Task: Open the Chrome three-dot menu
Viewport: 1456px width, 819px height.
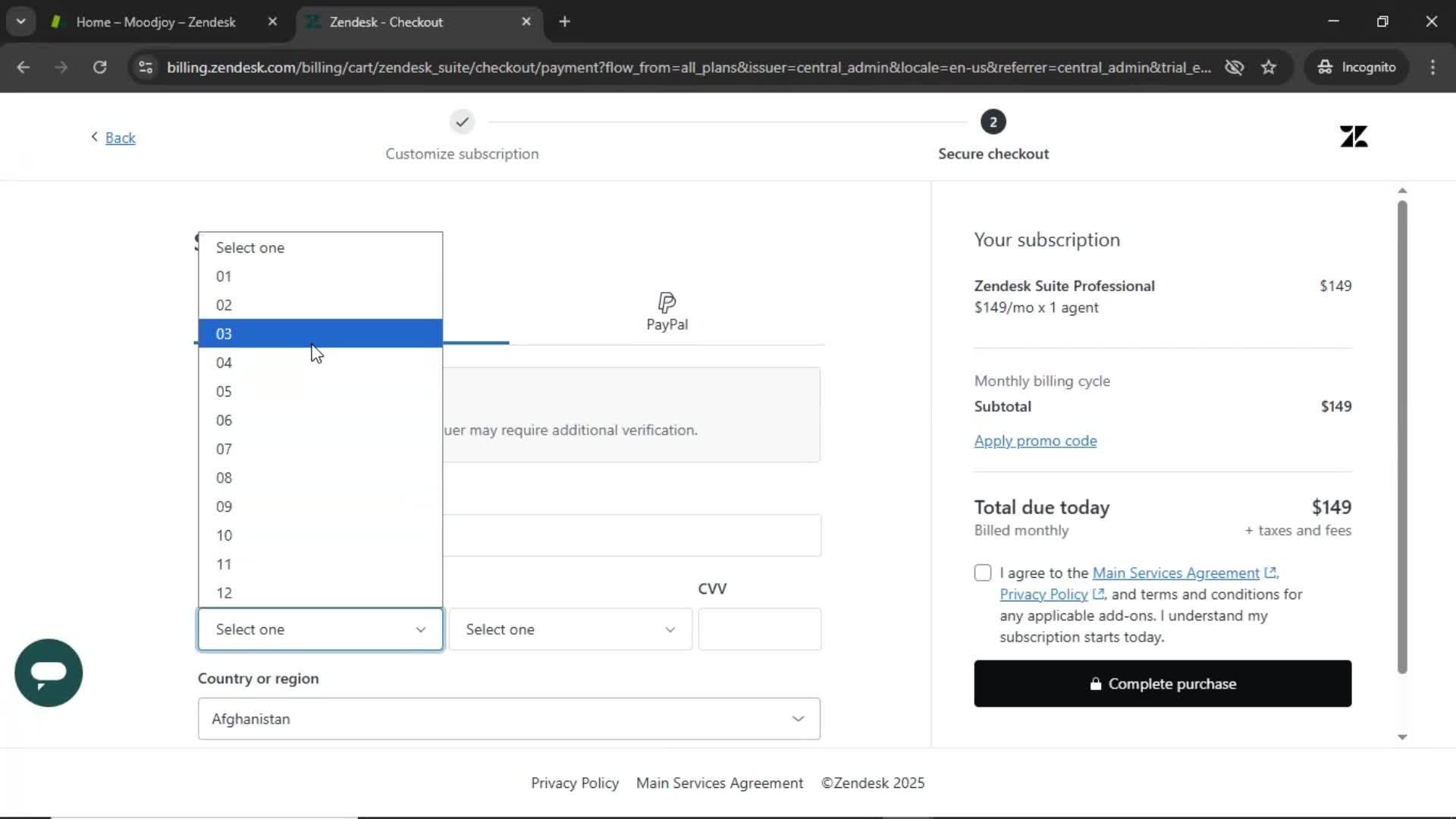Action: coord(1432,67)
